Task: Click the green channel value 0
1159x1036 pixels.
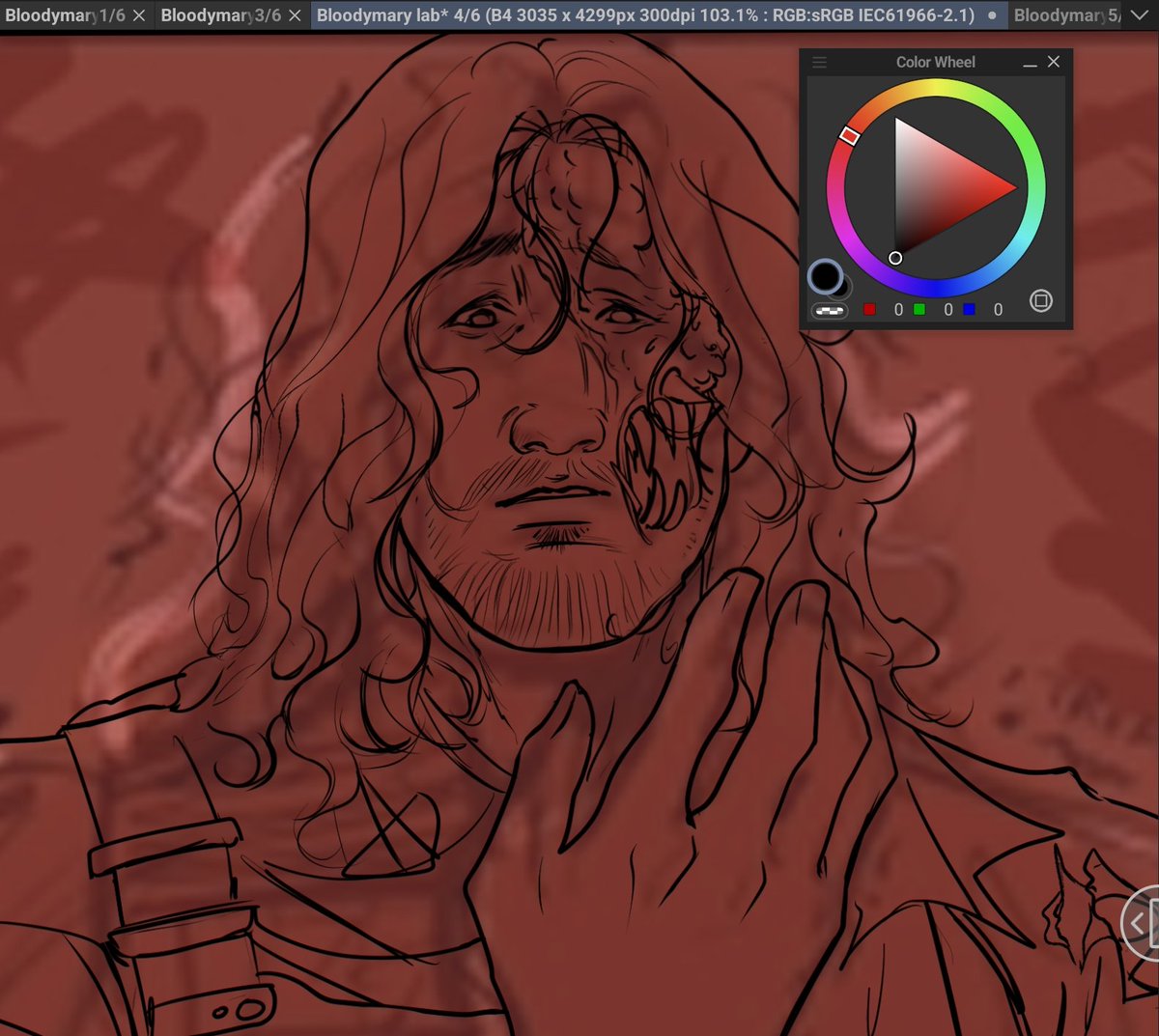Action: coord(948,310)
